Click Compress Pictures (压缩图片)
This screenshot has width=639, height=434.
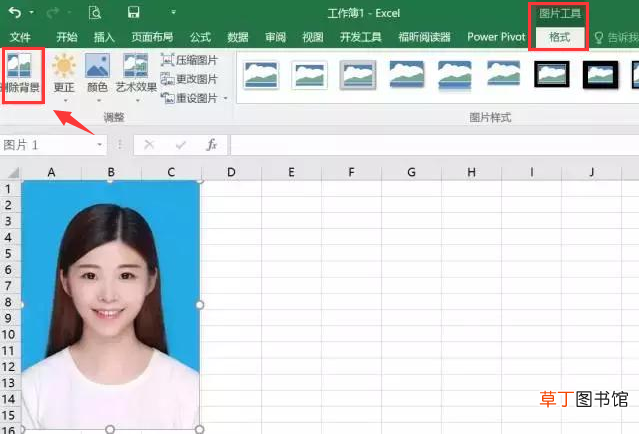[189, 60]
